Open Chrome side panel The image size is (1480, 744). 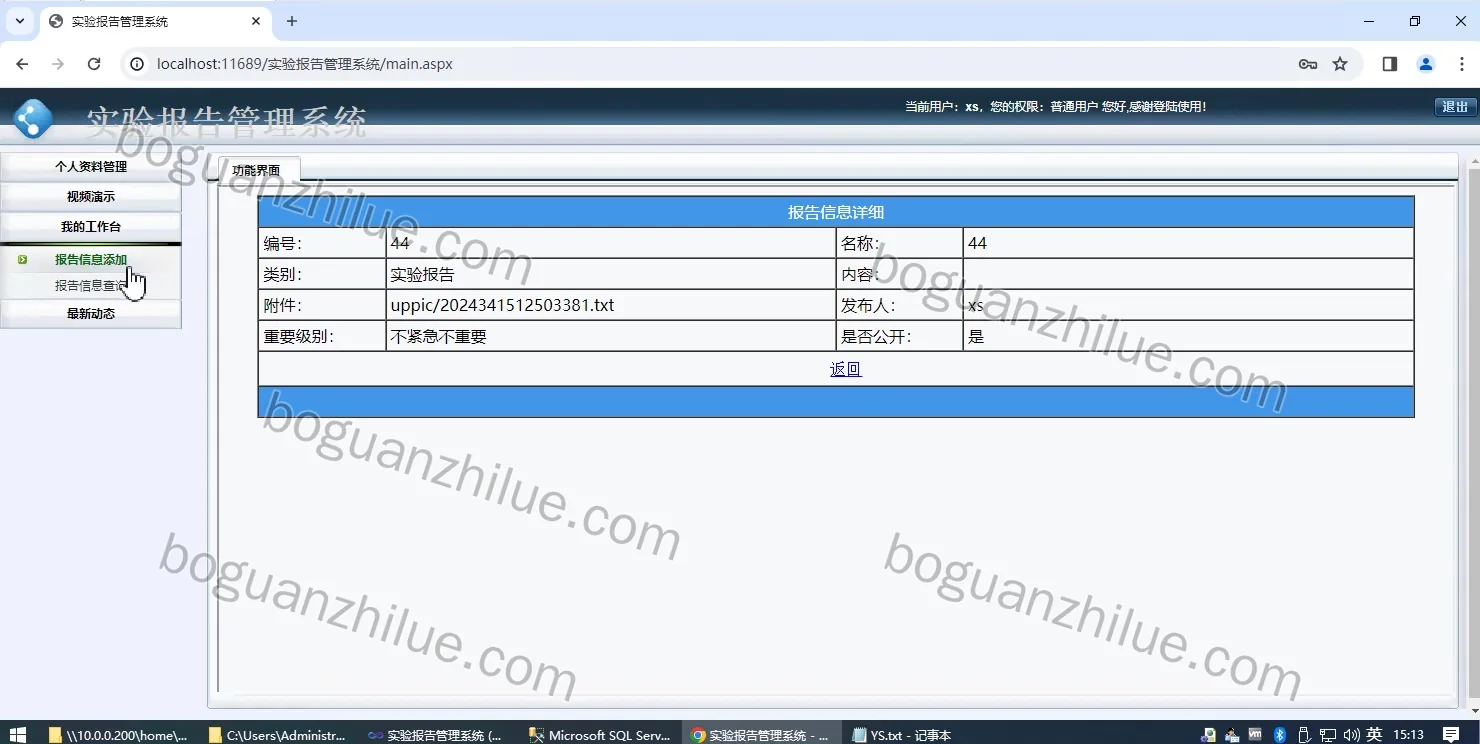point(1389,64)
